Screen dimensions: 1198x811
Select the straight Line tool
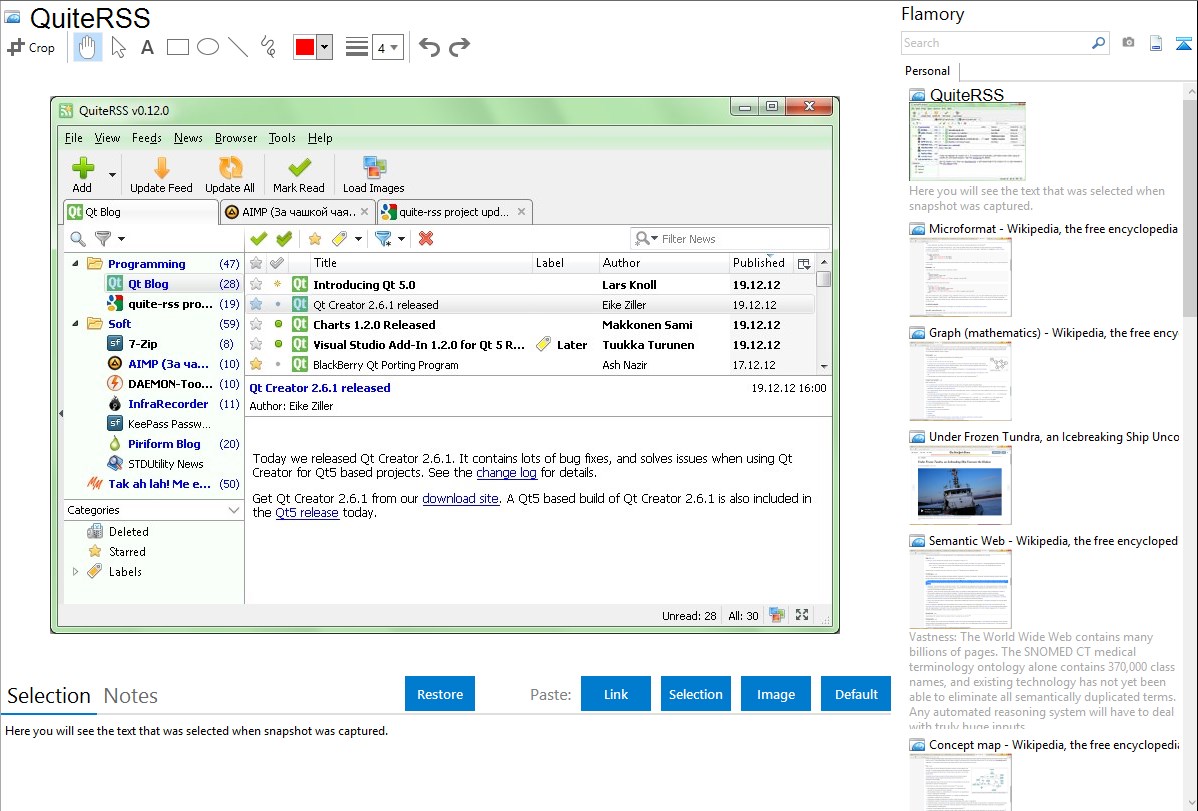[238, 47]
